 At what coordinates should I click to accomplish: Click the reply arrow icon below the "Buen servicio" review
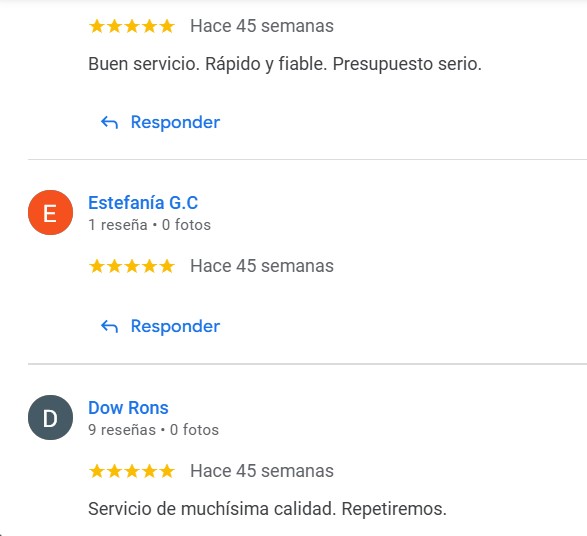click(109, 122)
